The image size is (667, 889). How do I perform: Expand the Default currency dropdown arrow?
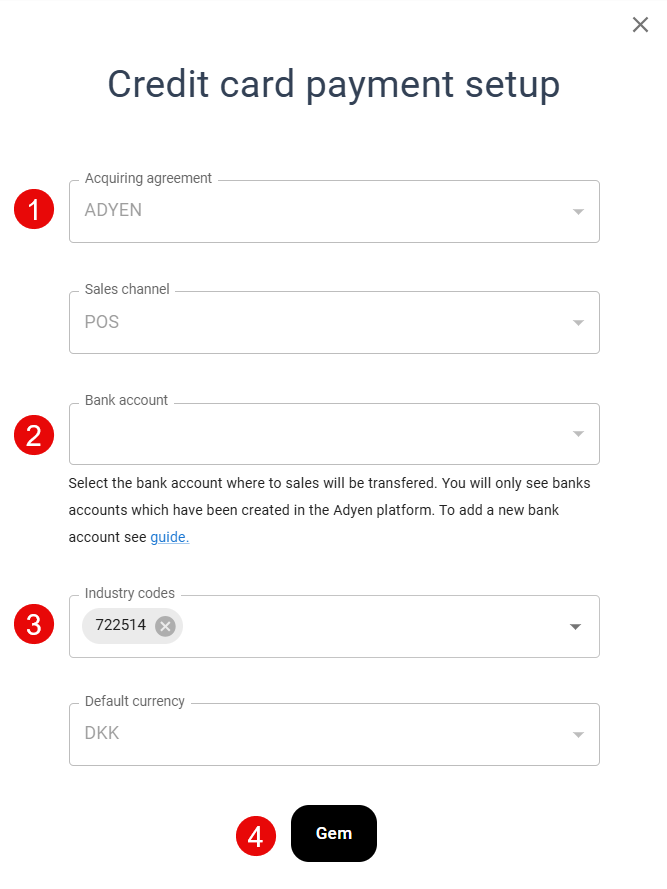577,735
